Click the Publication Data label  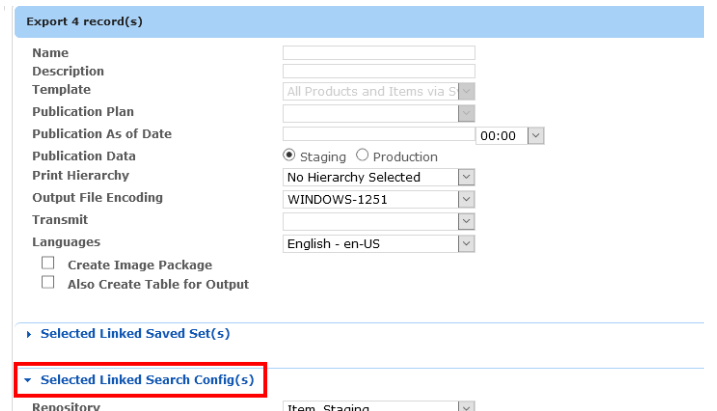pyautogui.click(x=84, y=156)
